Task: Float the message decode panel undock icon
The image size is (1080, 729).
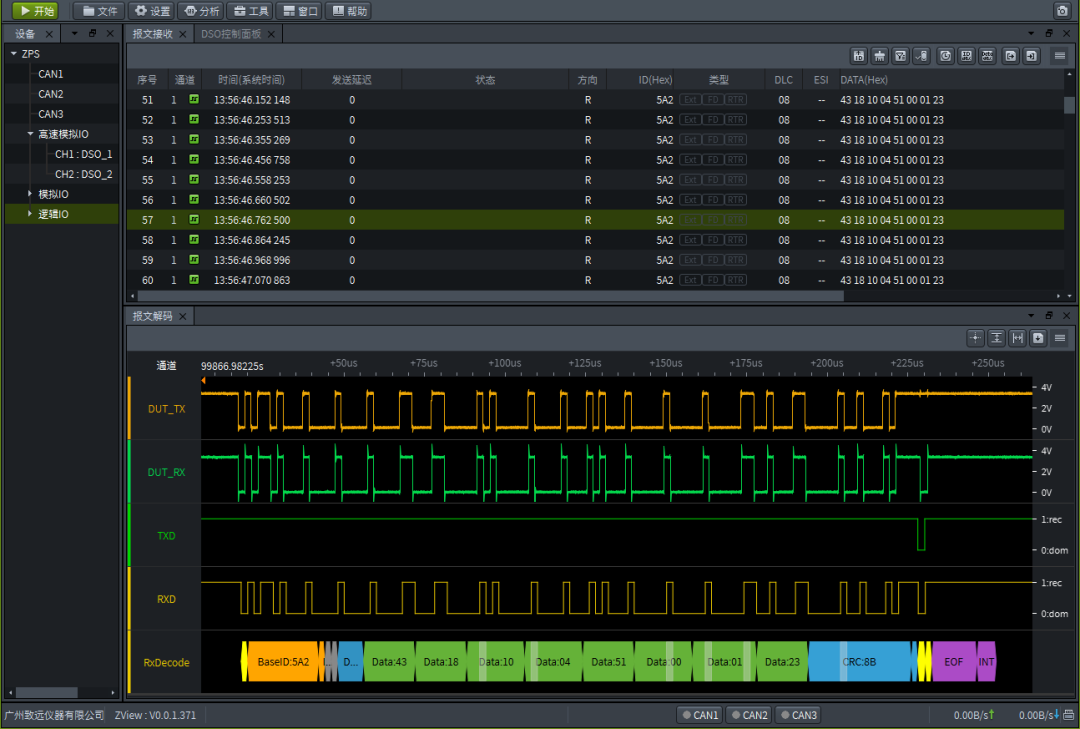Action: pyautogui.click(x=1048, y=315)
